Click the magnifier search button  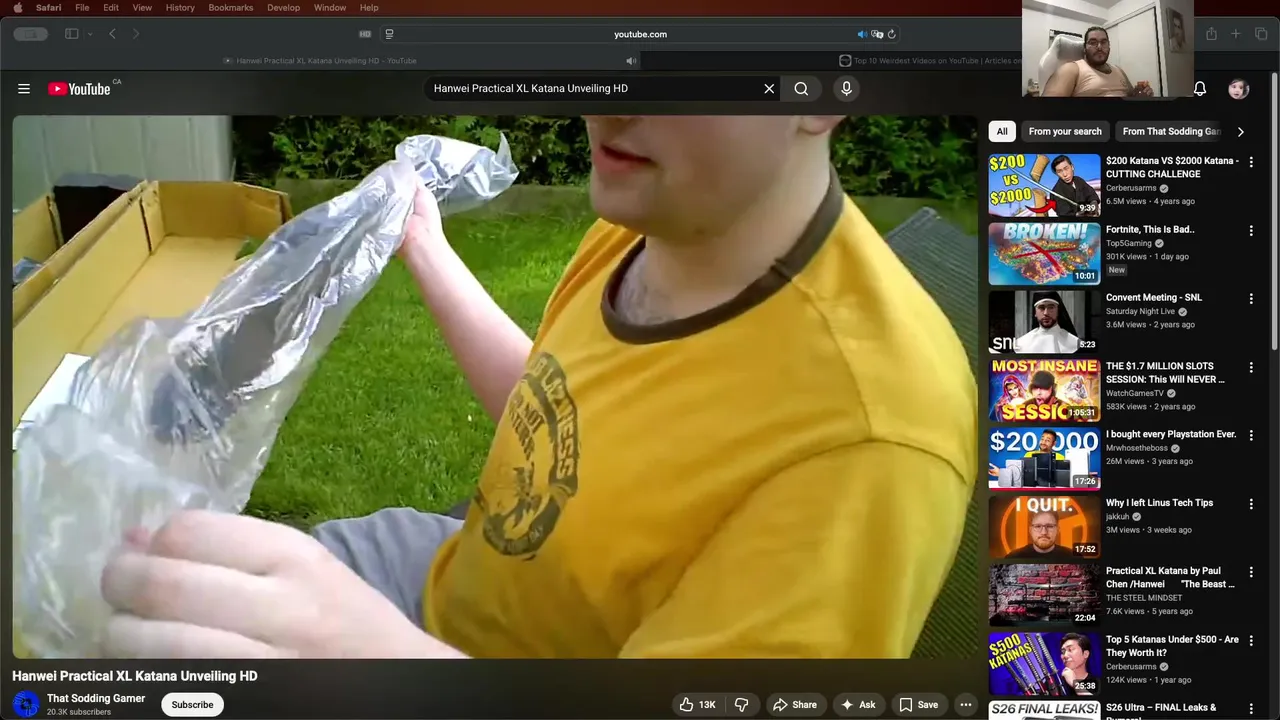(801, 89)
